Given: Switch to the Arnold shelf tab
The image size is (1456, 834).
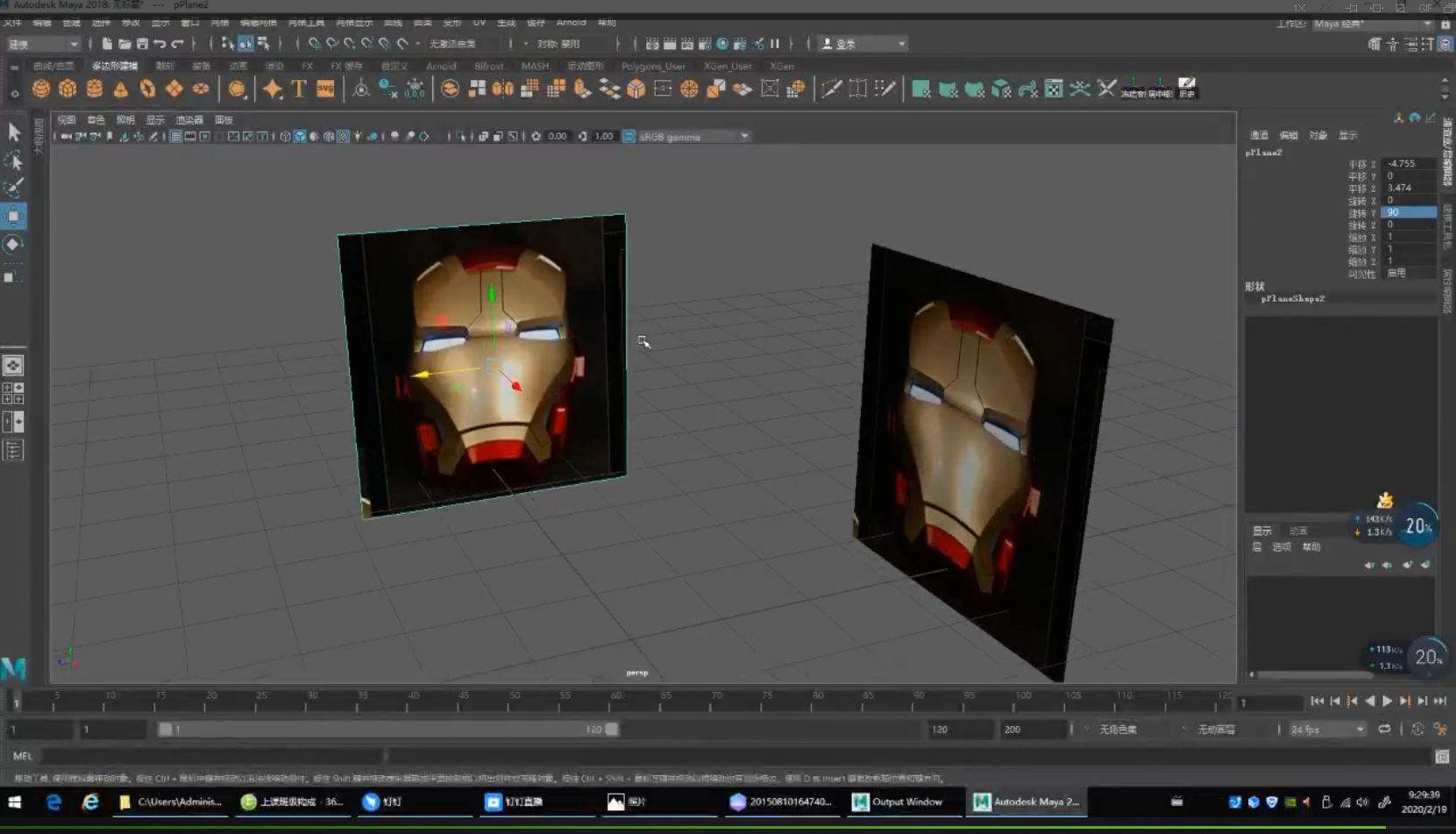Looking at the screenshot, I should coord(441,66).
